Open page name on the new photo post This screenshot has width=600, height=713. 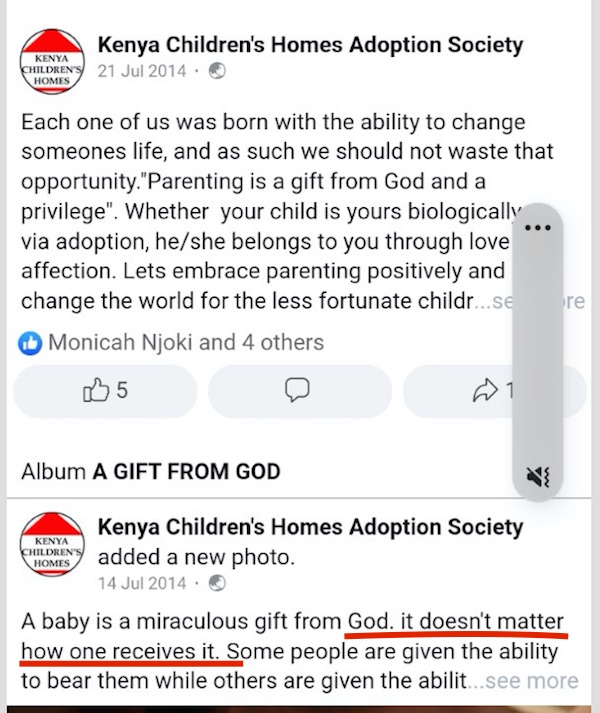[310, 526]
